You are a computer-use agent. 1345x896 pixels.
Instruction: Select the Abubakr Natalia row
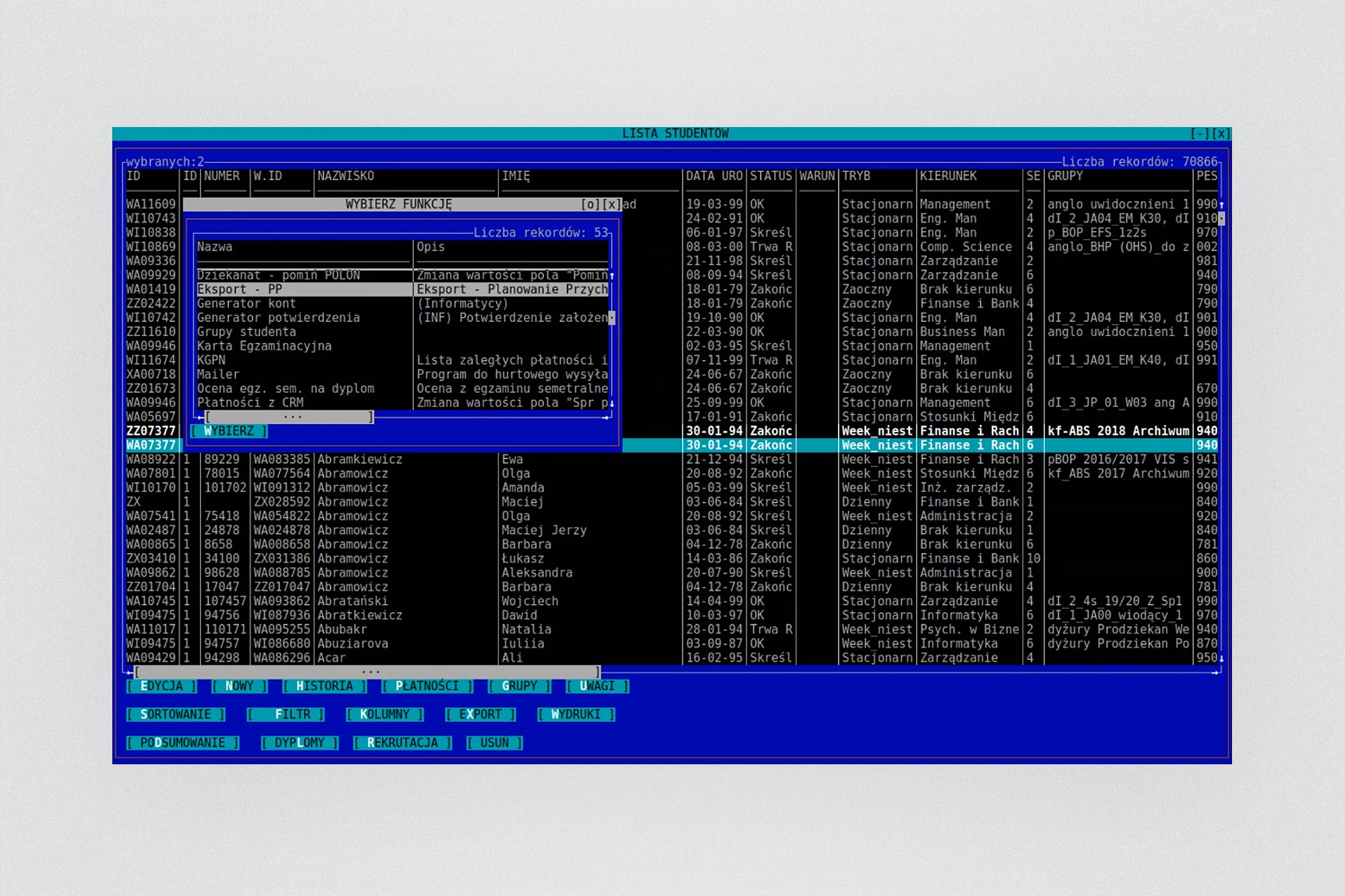tap(671, 629)
